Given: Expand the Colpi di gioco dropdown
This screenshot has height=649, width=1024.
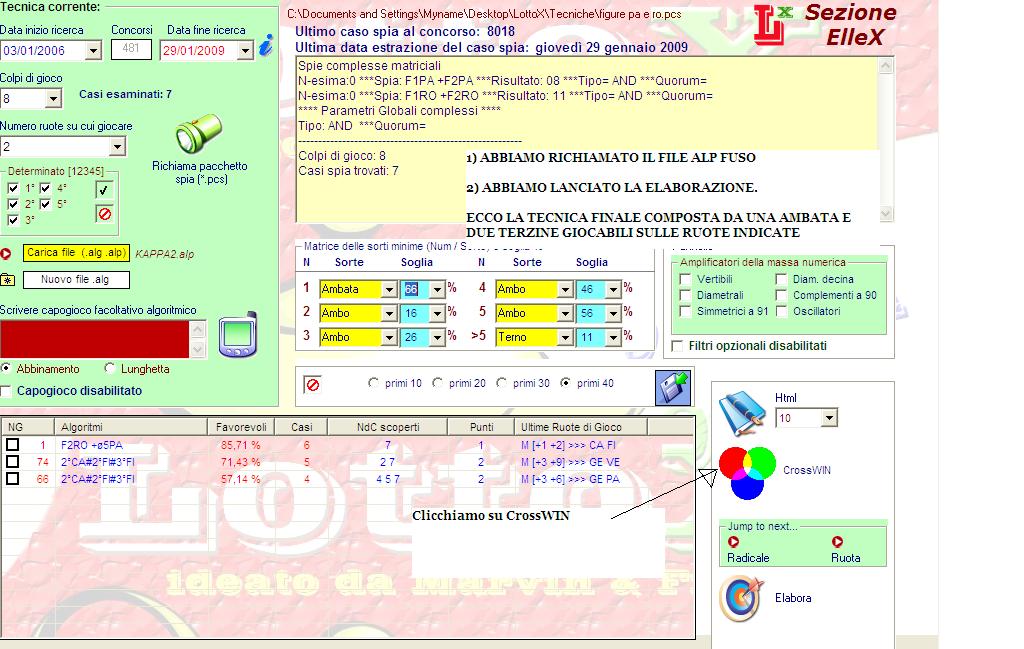Looking at the screenshot, I should pyautogui.click(x=53, y=99).
